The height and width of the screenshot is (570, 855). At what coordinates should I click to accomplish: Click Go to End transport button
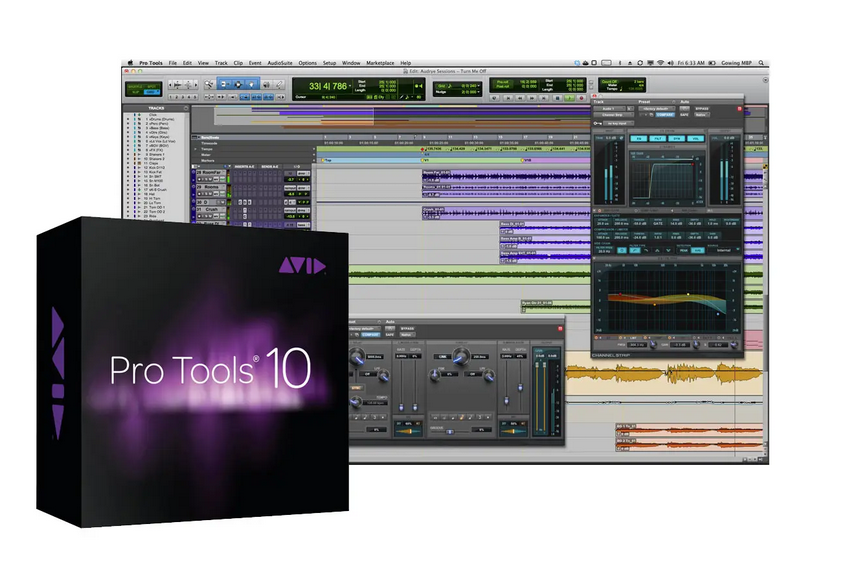tap(544, 98)
